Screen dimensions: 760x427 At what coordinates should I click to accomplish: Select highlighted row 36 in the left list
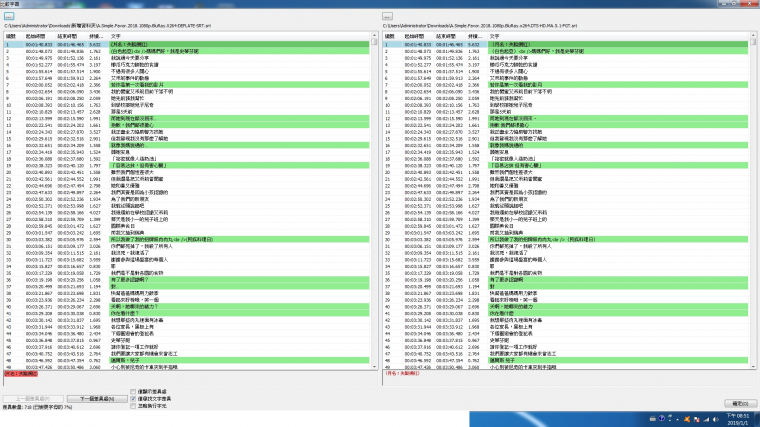(x=187, y=280)
